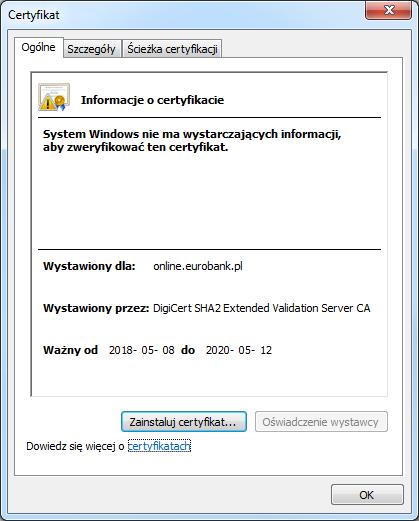The width and height of the screenshot is (419, 521).
Task: Switch to the Ogólne tab
Action: tap(39, 47)
